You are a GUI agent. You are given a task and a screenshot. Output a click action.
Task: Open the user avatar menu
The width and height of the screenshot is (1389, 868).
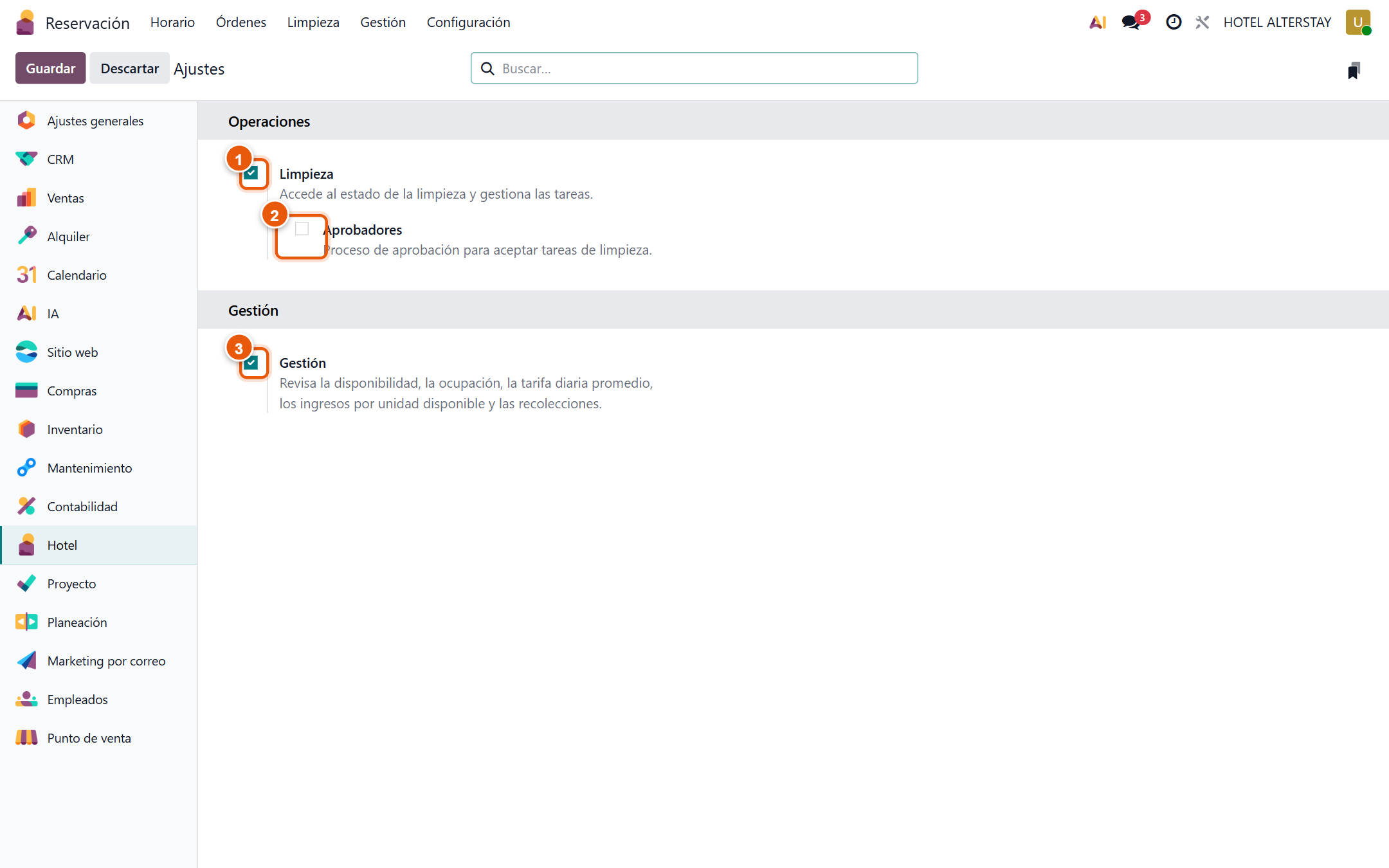[x=1357, y=23]
